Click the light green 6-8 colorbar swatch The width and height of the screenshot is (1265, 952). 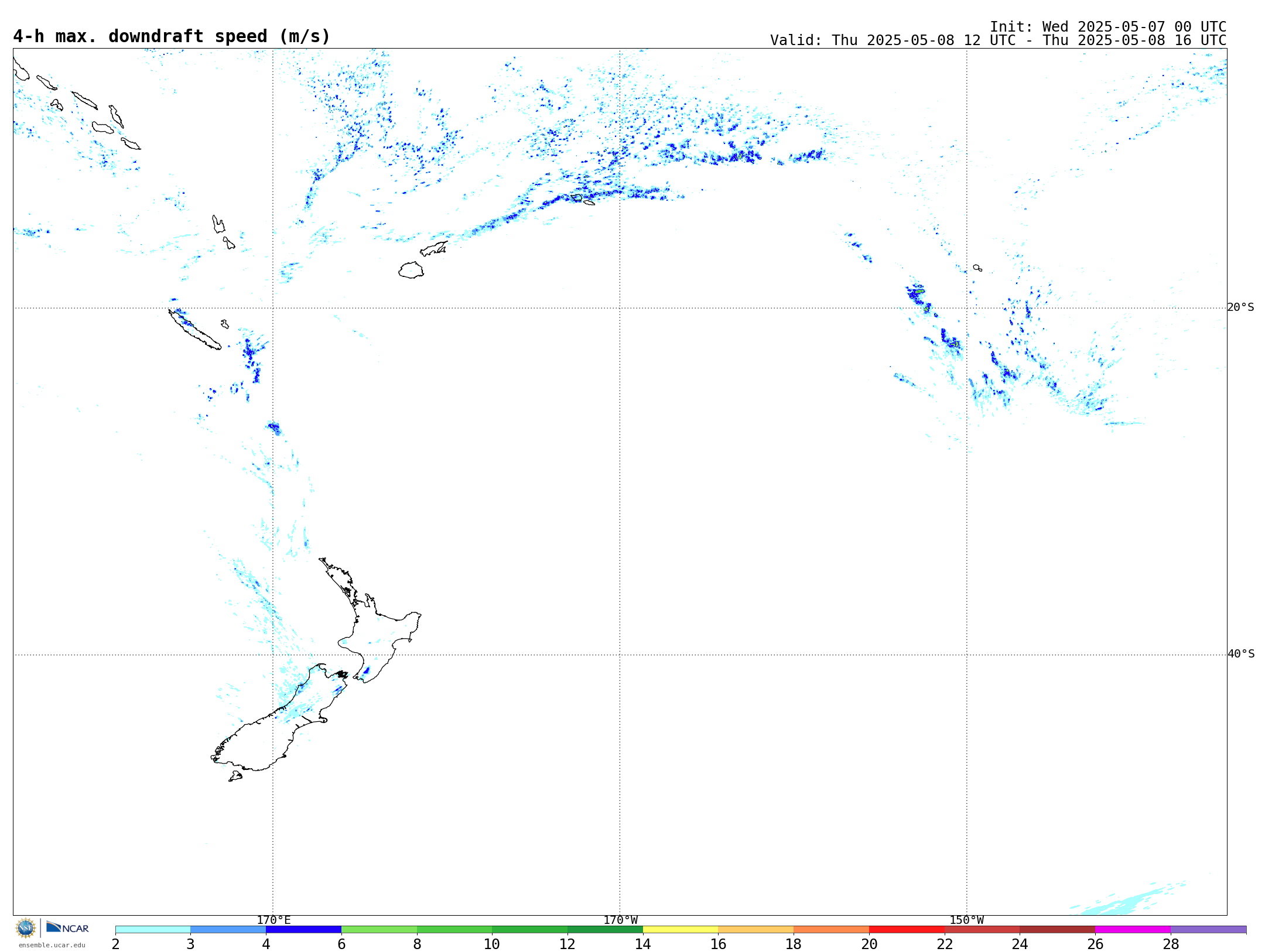[379, 930]
